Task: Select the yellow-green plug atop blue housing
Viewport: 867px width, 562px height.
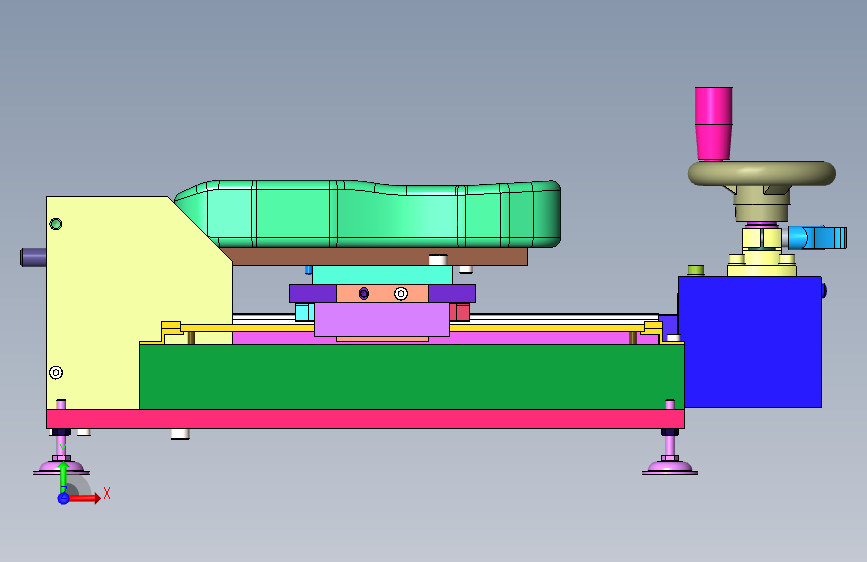Action: (696, 270)
